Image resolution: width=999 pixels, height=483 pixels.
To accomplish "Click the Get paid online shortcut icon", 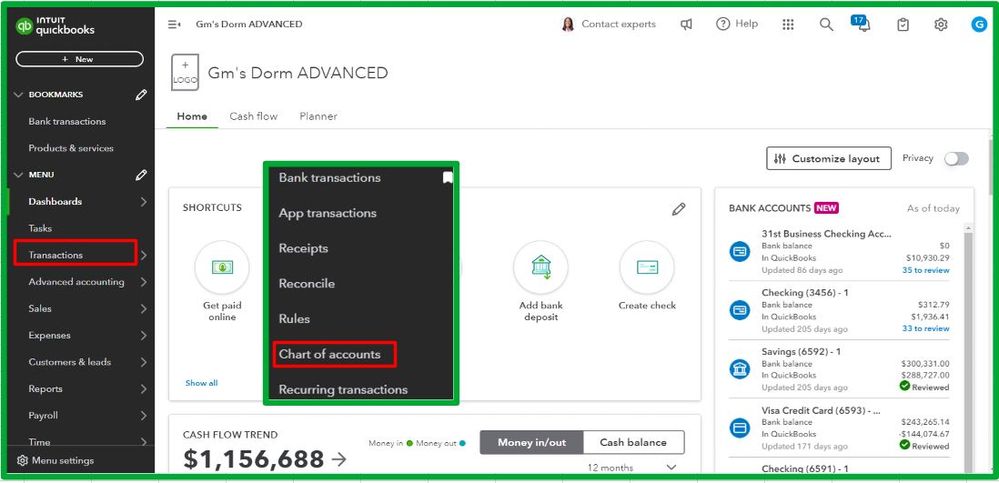I will coord(222,267).
